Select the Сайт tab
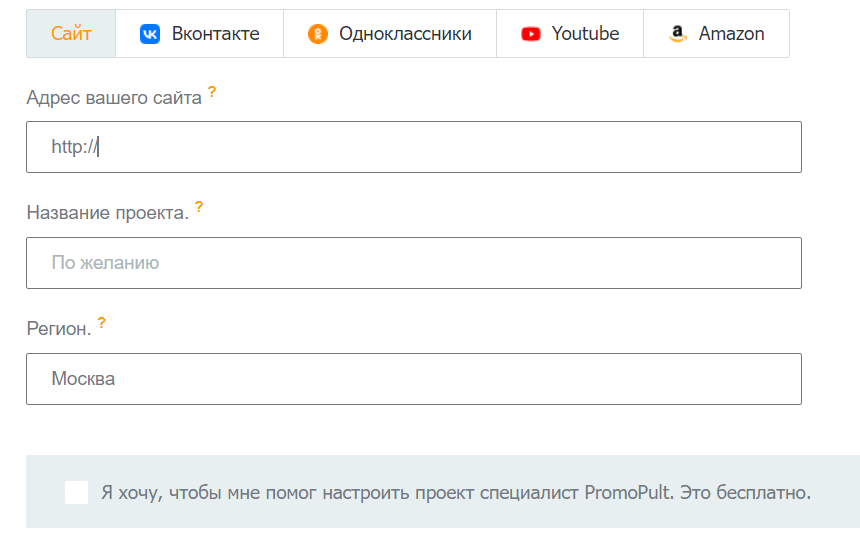Screen dimensions: 860x553 click(x=71, y=34)
